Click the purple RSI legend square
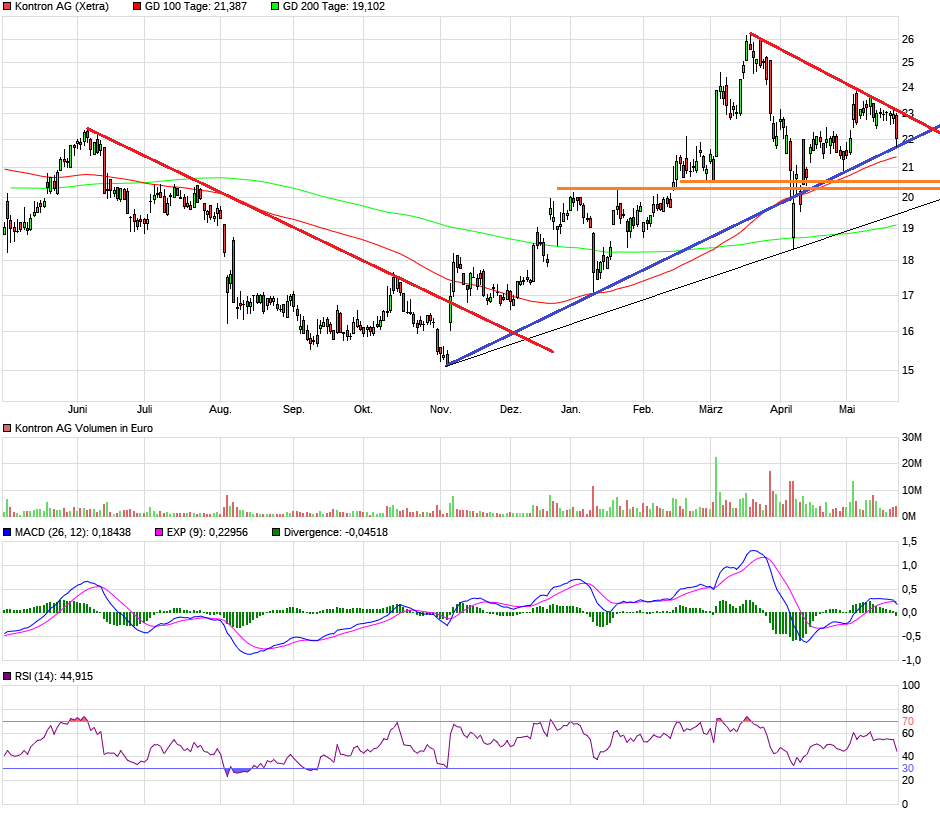 coord(7,676)
